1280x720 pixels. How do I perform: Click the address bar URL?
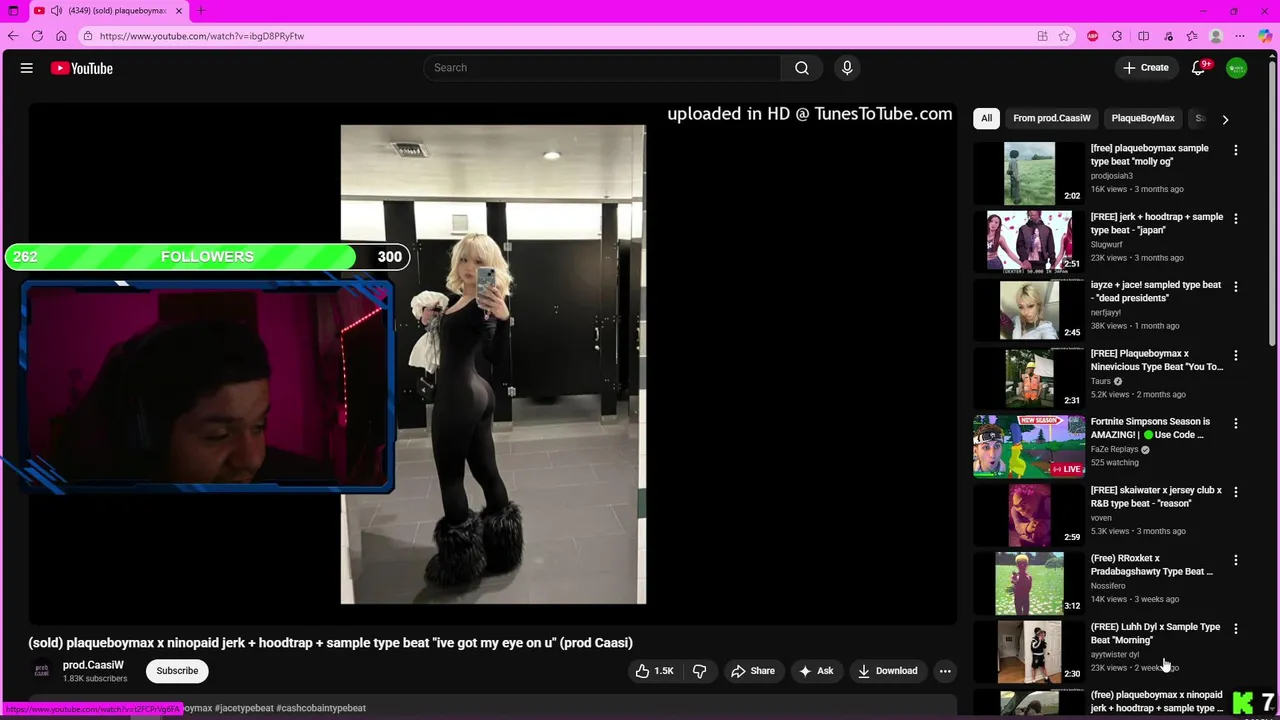click(202, 36)
